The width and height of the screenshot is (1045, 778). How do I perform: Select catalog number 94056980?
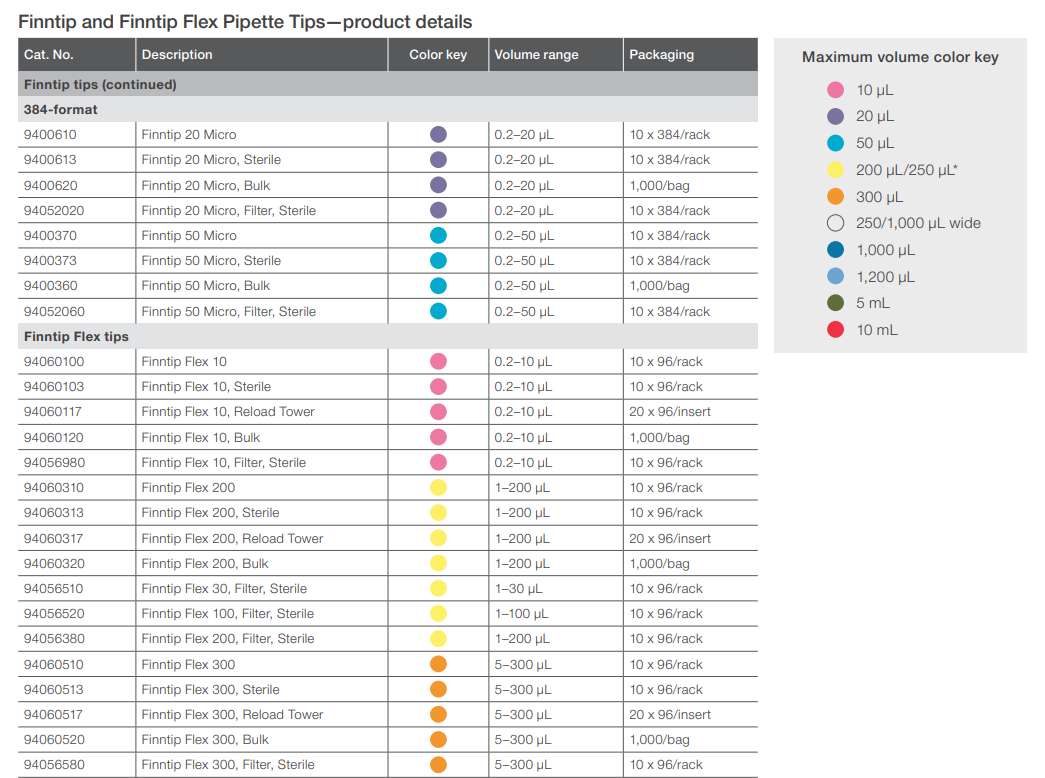pyautogui.click(x=54, y=463)
